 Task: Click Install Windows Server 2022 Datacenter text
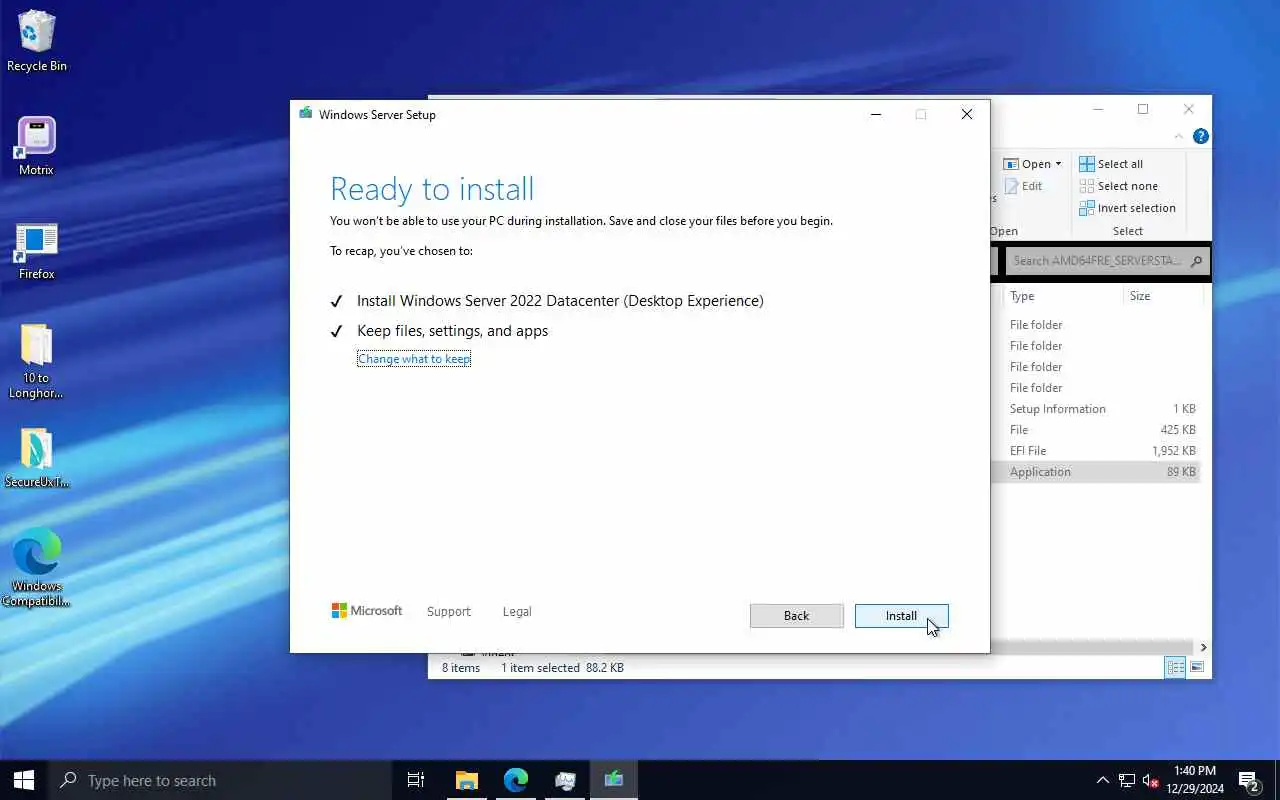point(560,301)
